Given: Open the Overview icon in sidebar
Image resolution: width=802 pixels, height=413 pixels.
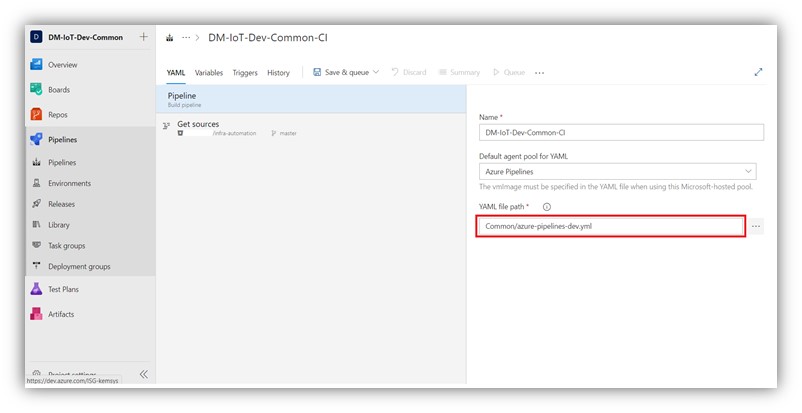Looking at the screenshot, I should (x=36, y=64).
